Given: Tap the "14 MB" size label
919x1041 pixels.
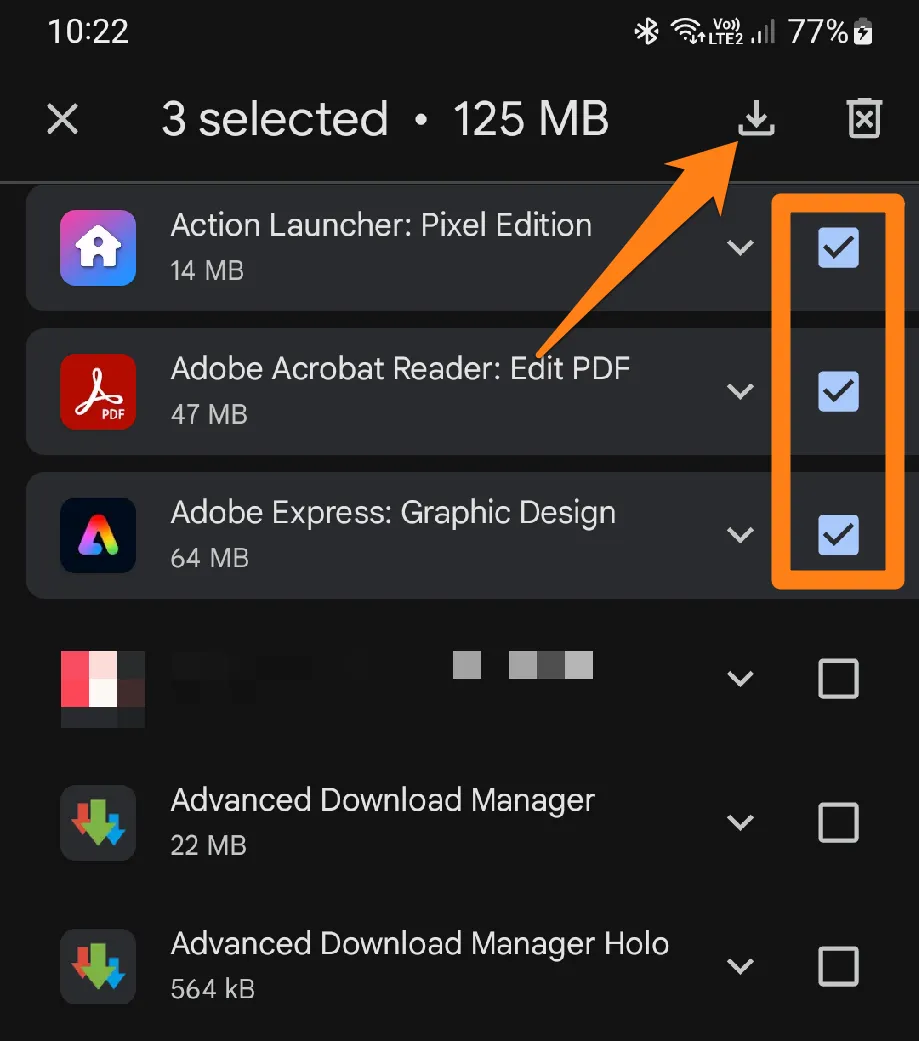Looking at the screenshot, I should coord(207,271).
